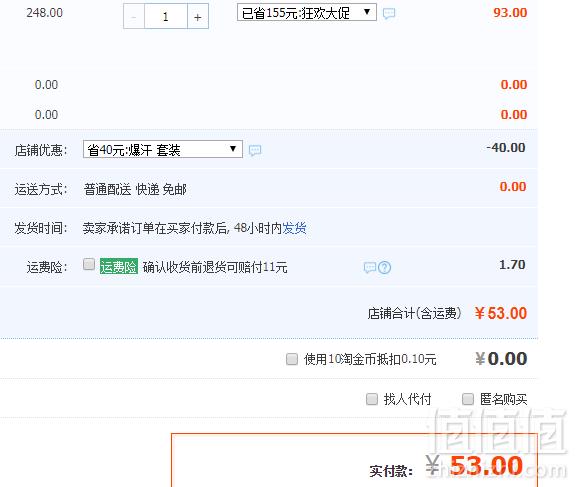Click the 店铺合计 ¥53.00 total
Screen dimensions: 576x487
(x=500, y=313)
